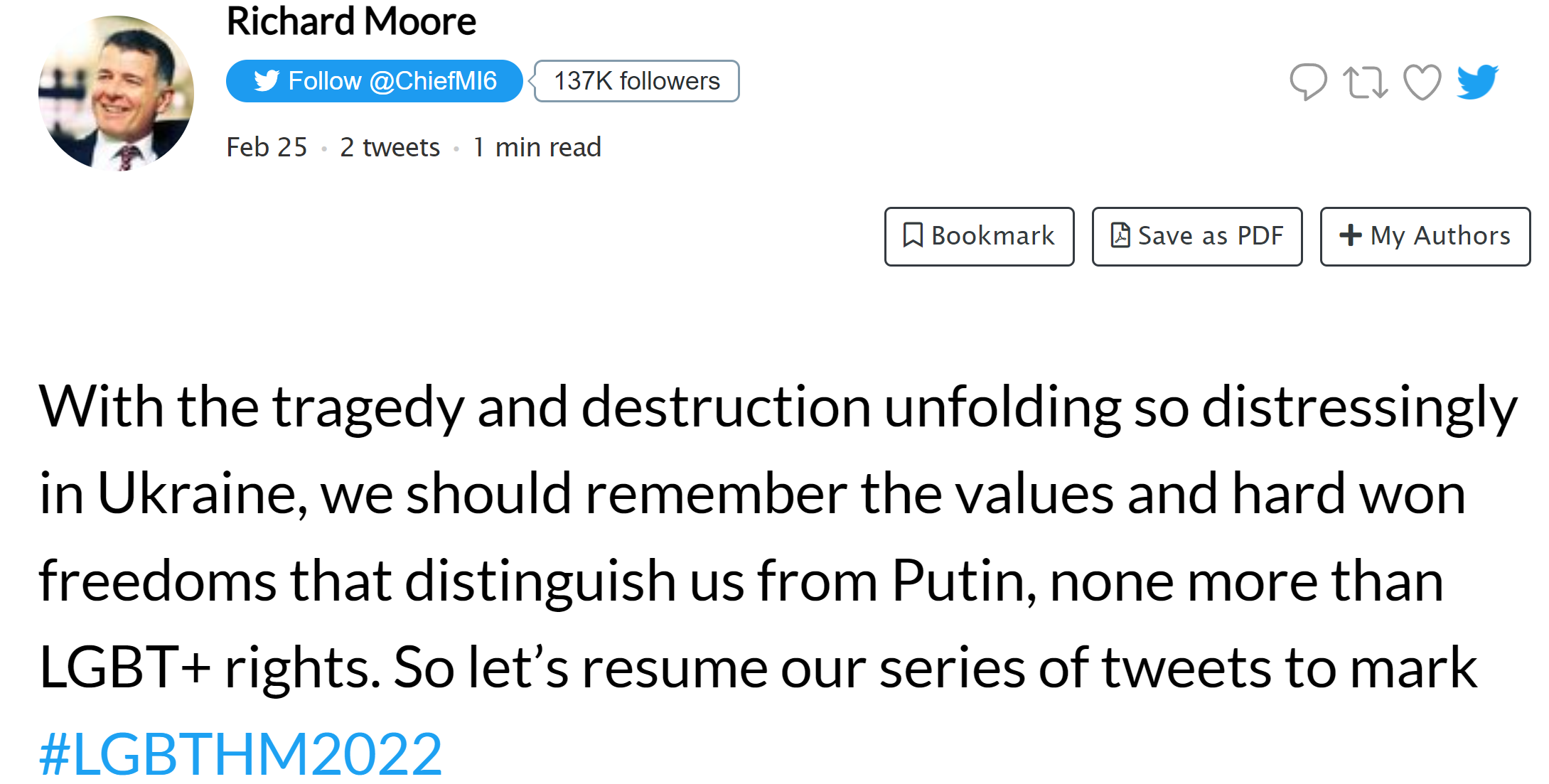
Task: Click the Feb 25 date
Action: coord(267,147)
